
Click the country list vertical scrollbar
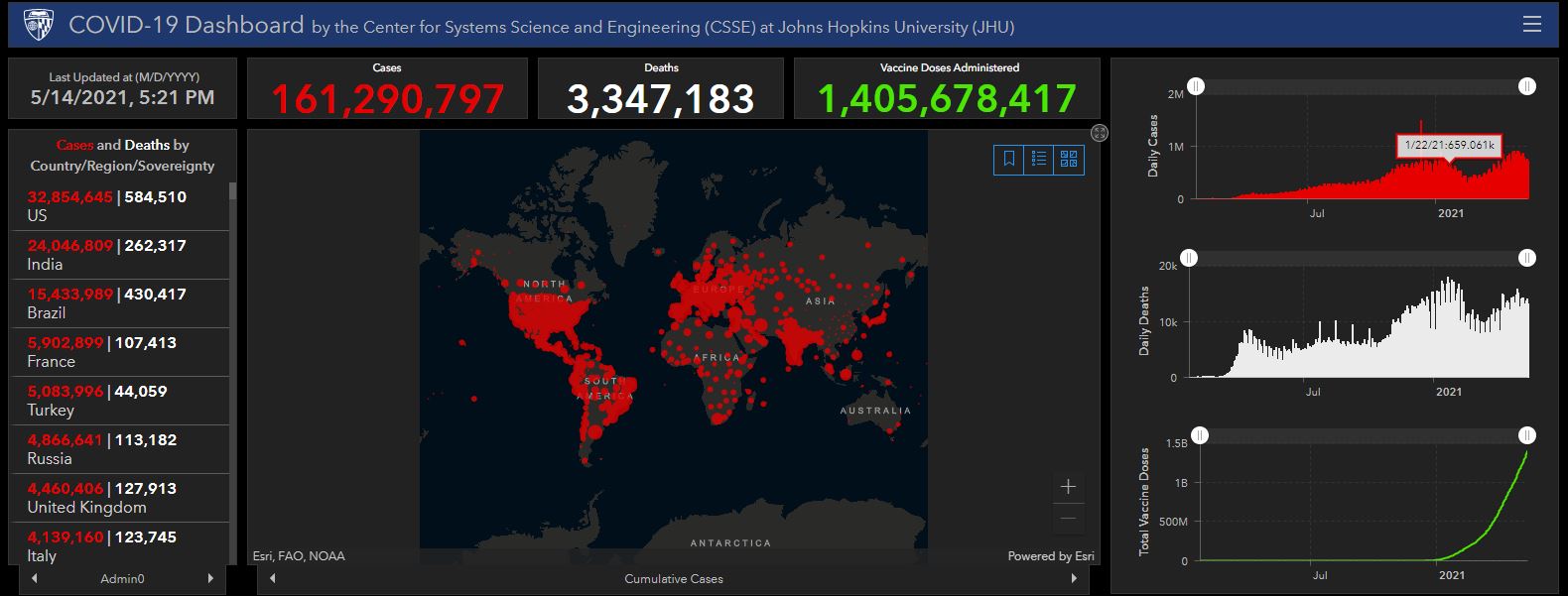[x=232, y=298]
